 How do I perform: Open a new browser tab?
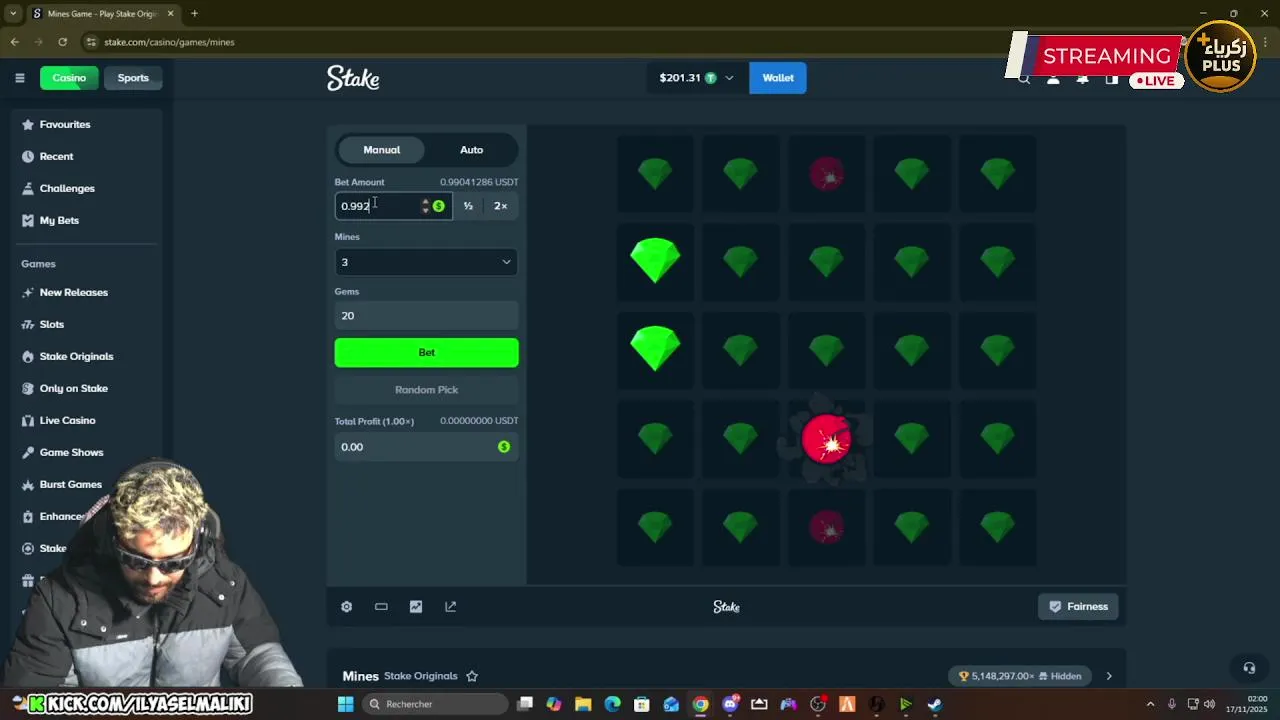(x=194, y=13)
